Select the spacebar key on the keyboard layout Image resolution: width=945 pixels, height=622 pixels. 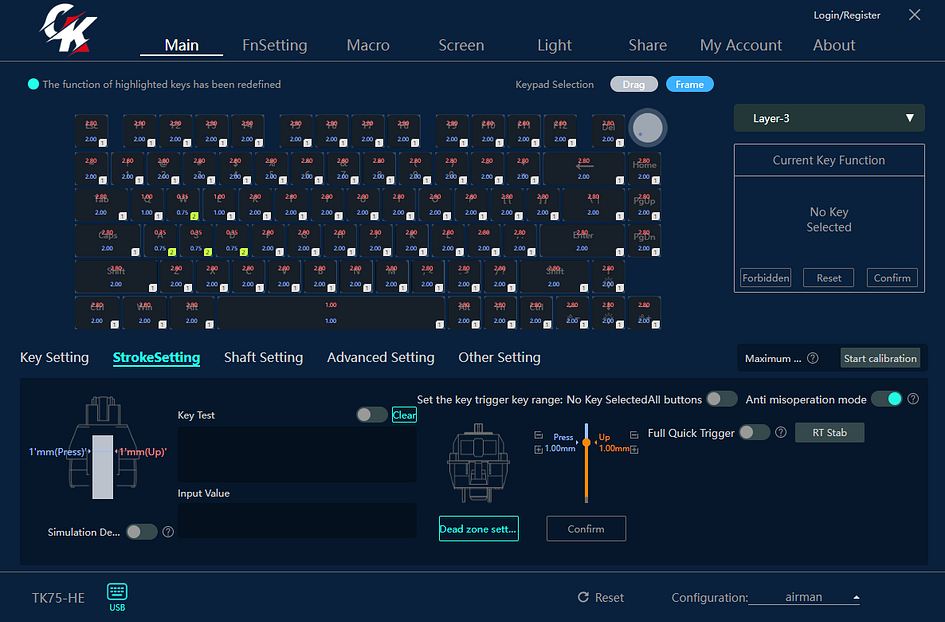331,313
